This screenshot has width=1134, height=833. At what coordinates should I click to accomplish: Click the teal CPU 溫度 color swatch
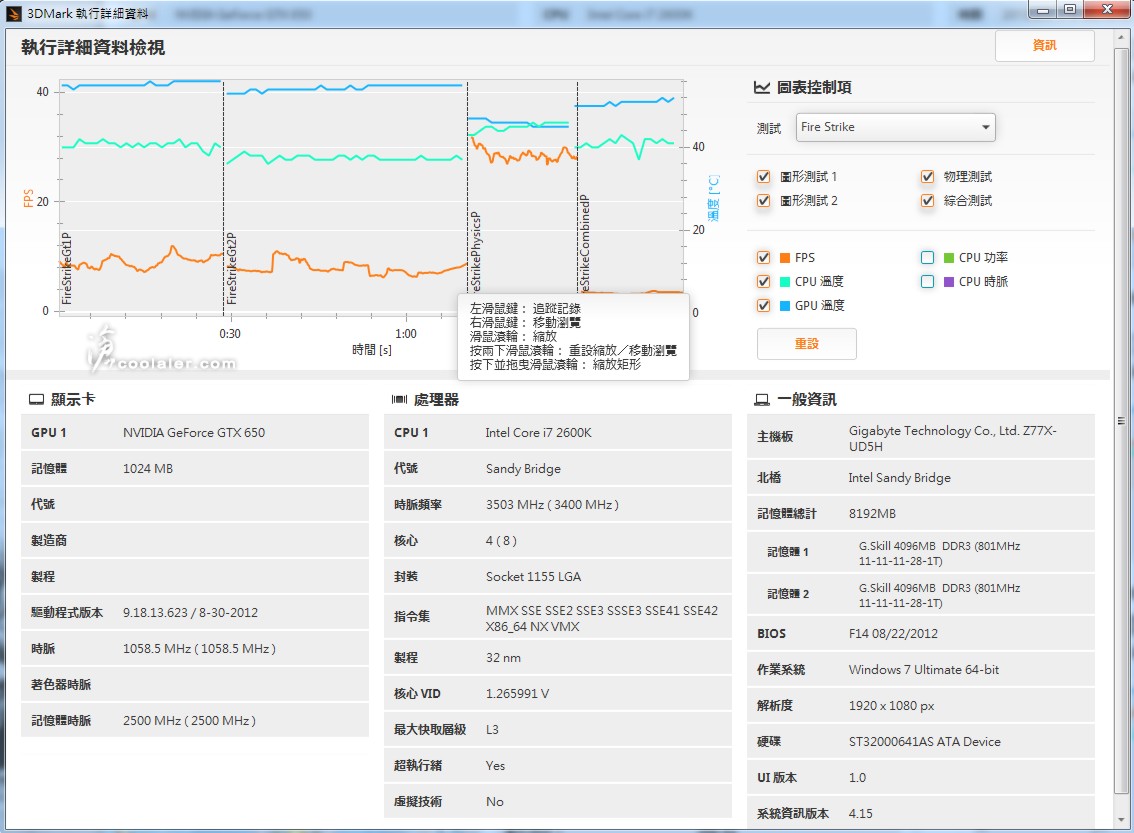[785, 282]
